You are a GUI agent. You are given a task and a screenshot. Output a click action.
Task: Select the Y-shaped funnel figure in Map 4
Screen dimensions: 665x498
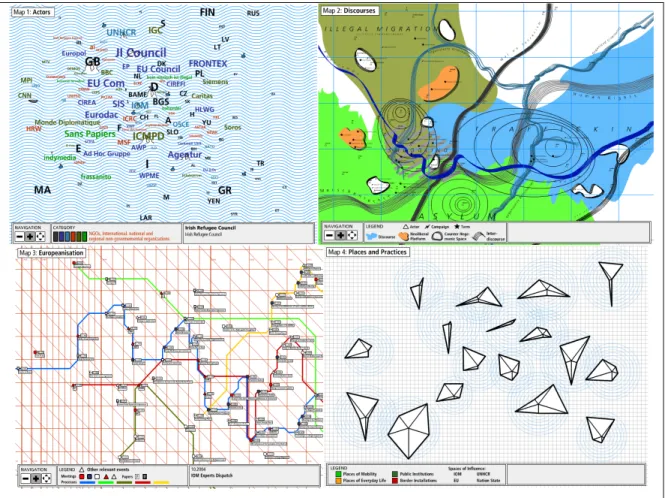[611, 283]
